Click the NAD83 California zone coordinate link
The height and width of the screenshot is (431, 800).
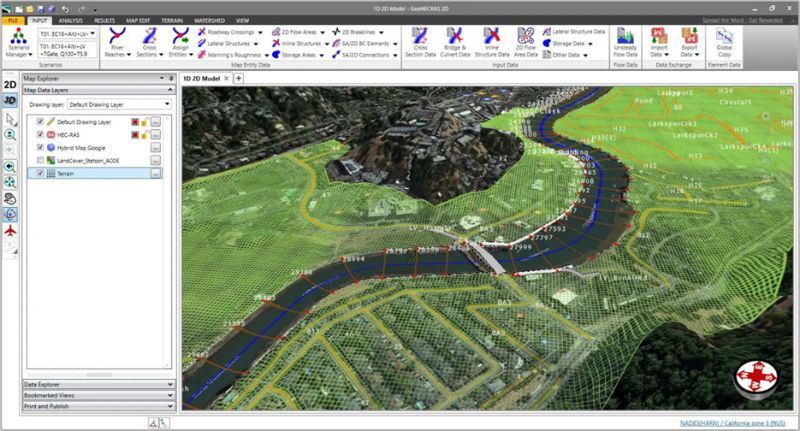click(x=733, y=423)
